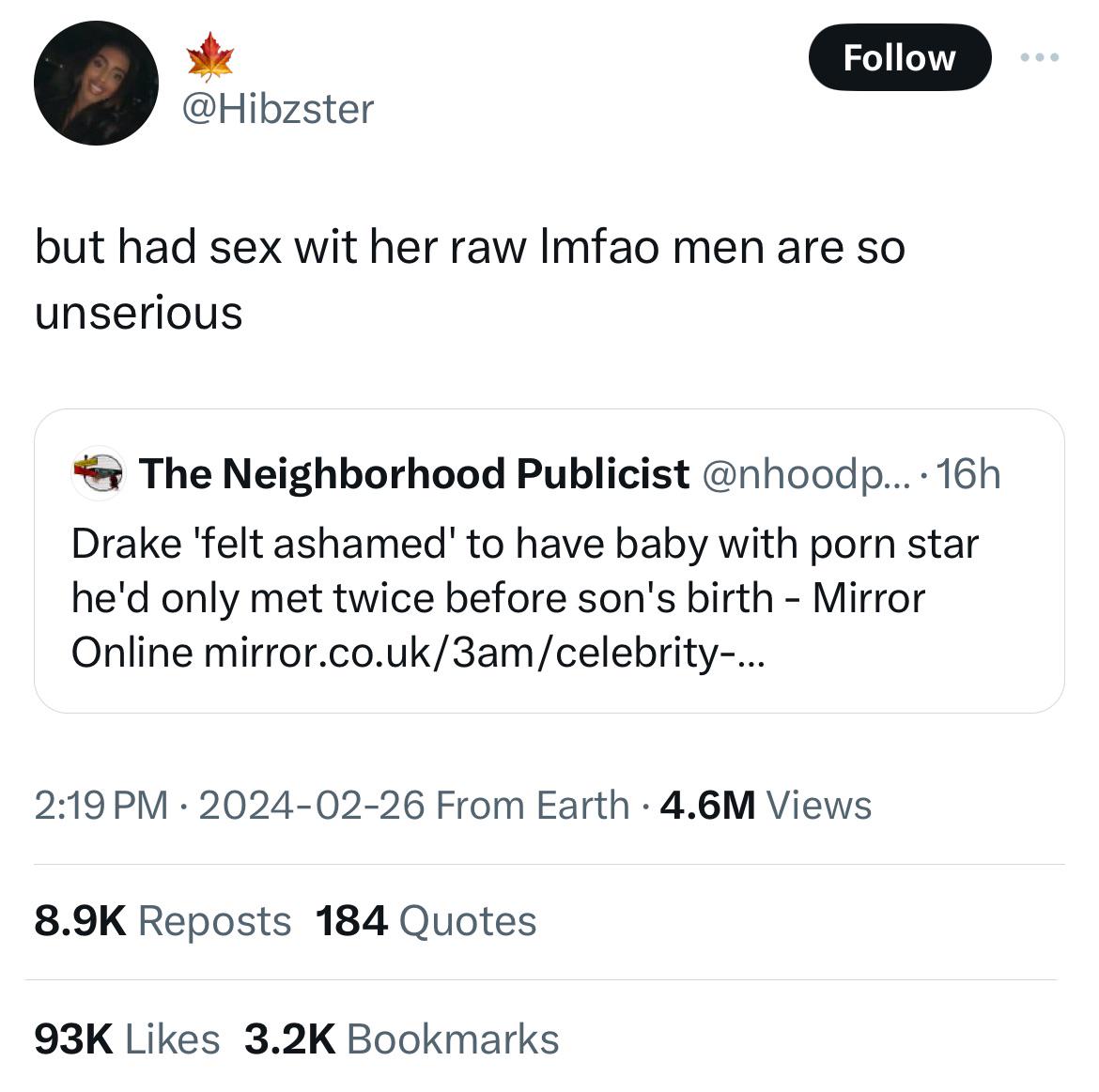Click the From Earth location label

[x=533, y=805]
